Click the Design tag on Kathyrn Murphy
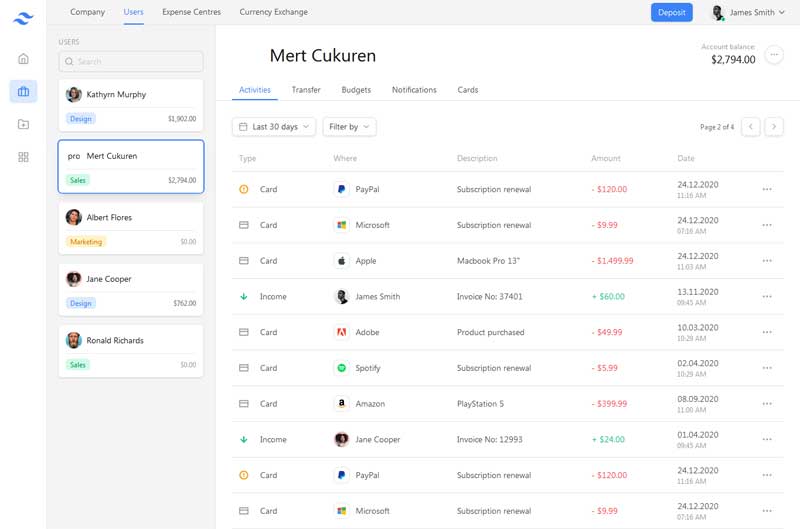This screenshot has width=800, height=529. (81, 119)
